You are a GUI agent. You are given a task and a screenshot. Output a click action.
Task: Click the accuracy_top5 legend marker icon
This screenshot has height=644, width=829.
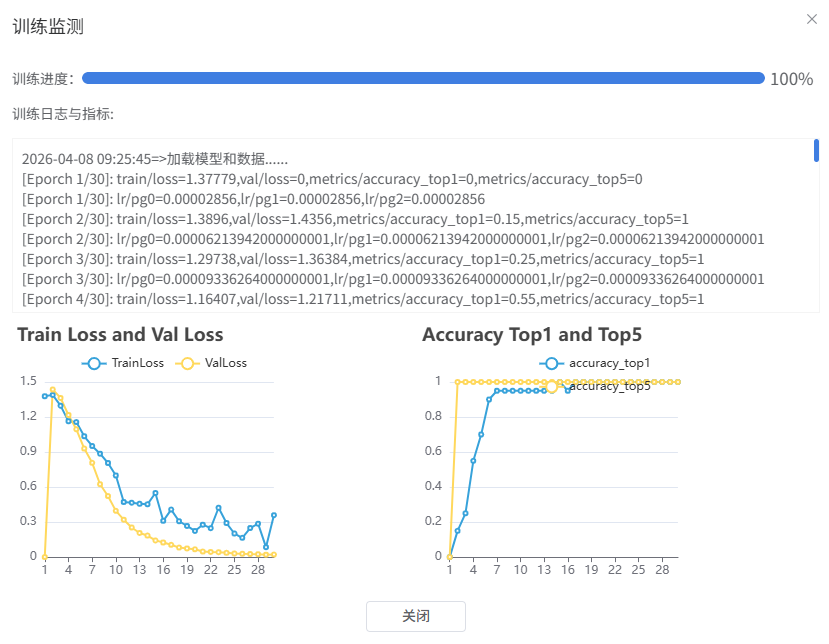pyautogui.click(x=552, y=386)
